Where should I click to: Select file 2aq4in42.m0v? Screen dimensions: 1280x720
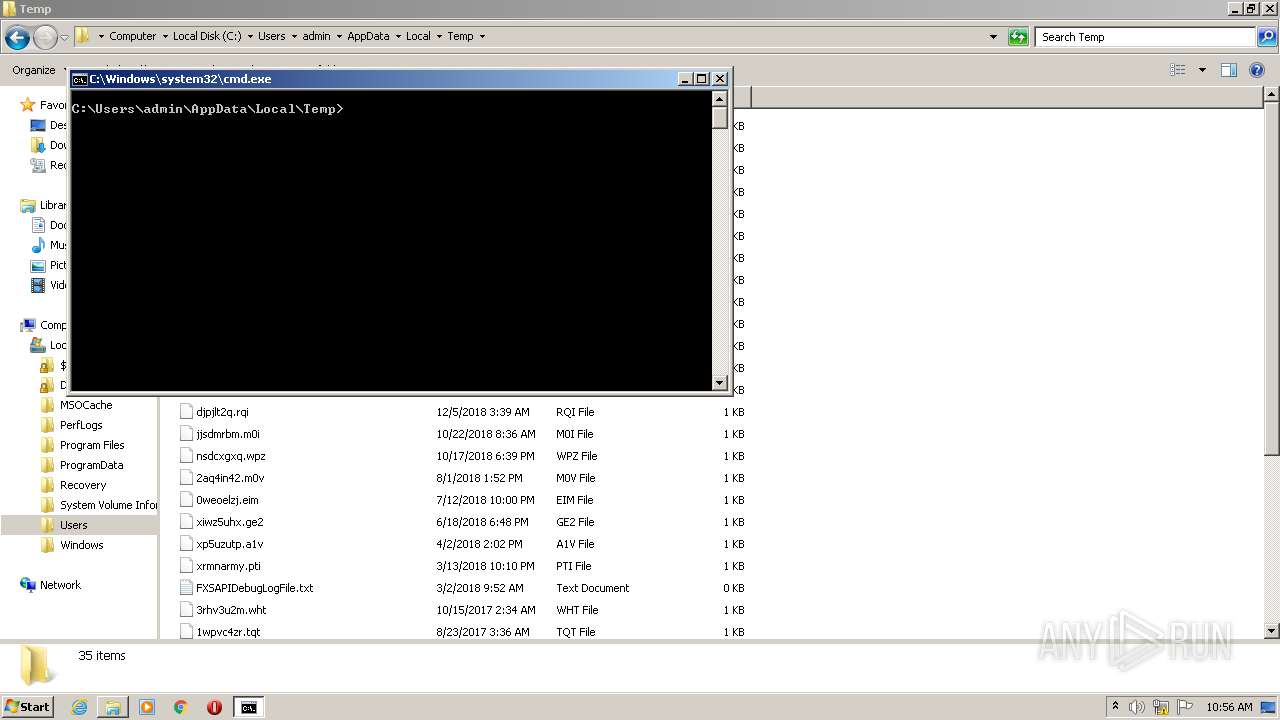coord(230,478)
